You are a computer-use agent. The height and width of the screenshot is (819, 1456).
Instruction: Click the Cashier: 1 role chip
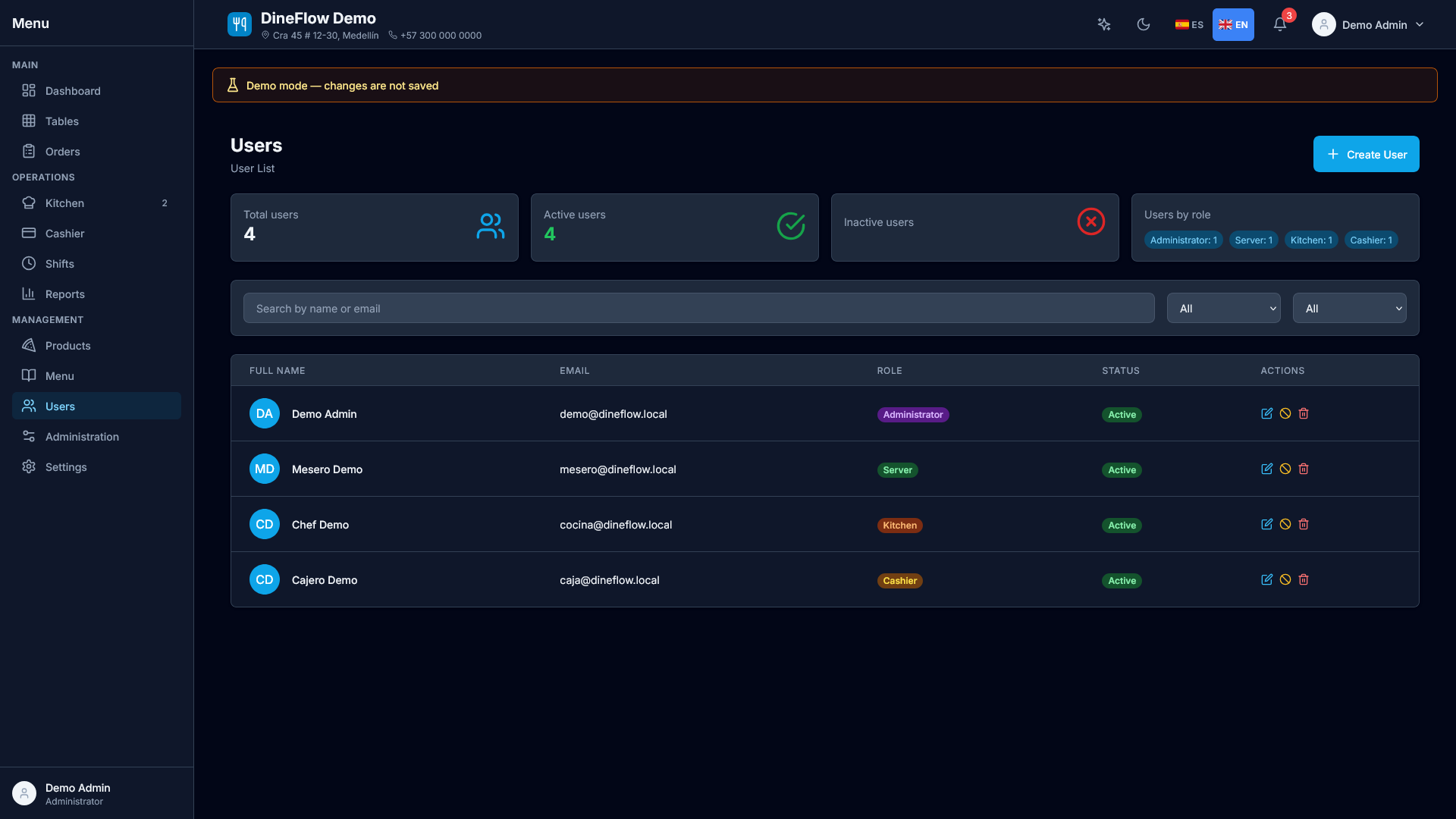click(x=1371, y=240)
